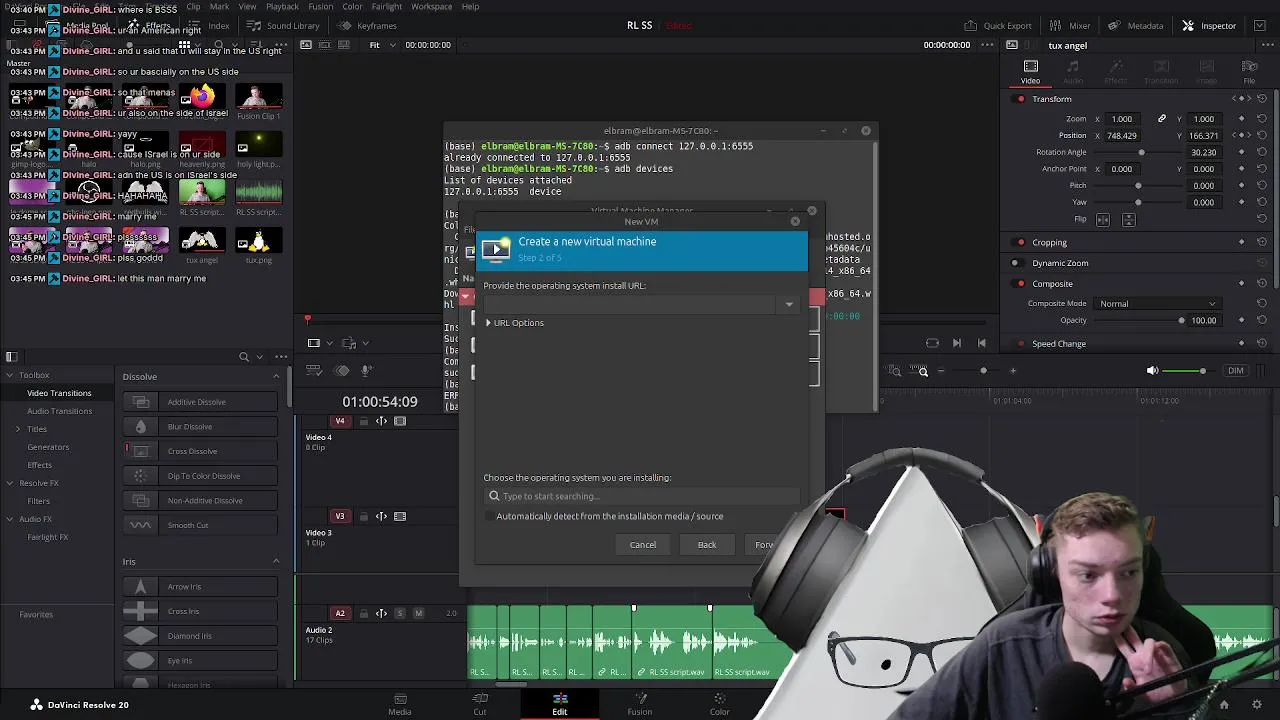Open the install URL dropdown arrow in New VM
This screenshot has width=1280, height=720.
click(789, 304)
